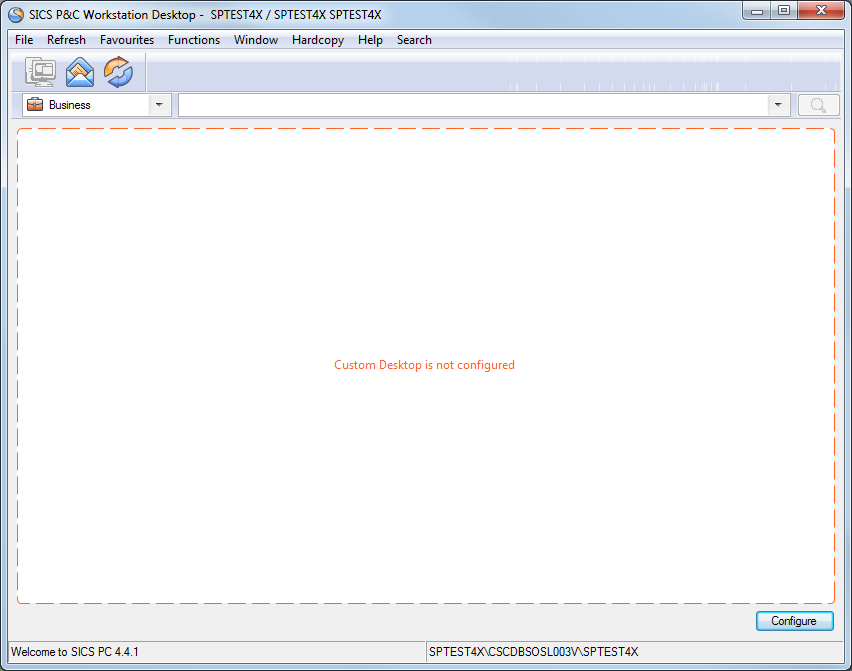
Task: Click the workstation desktop icon in the toolbar
Action: pyautogui.click(x=41, y=72)
